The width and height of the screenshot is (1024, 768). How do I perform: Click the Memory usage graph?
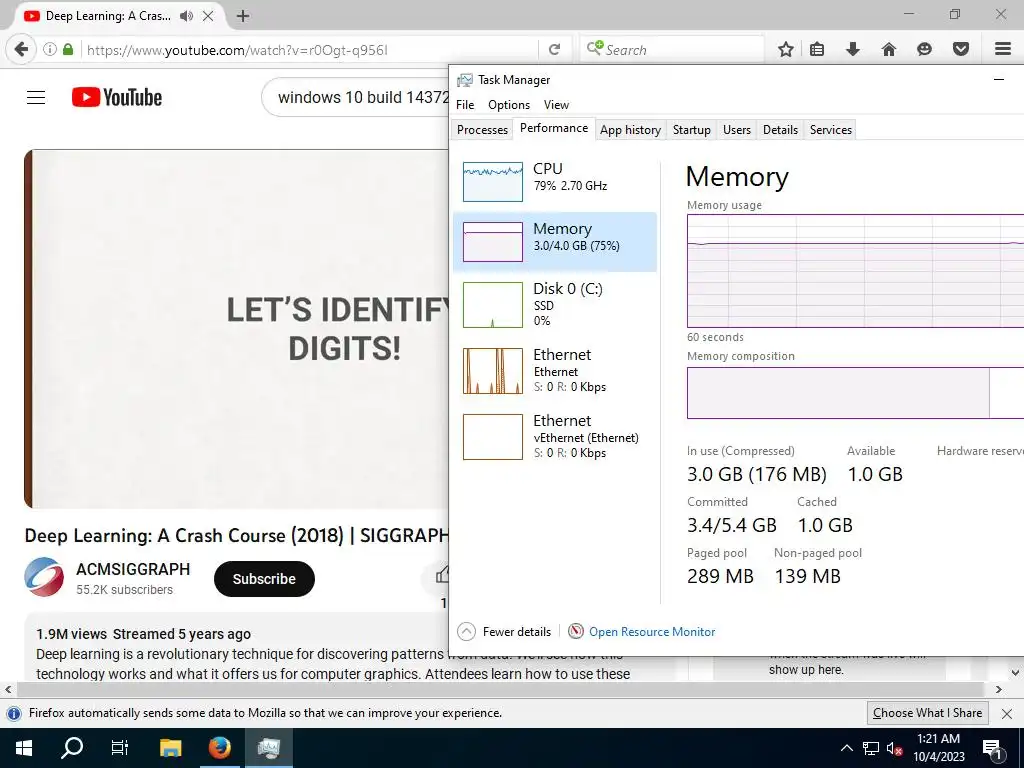point(856,271)
